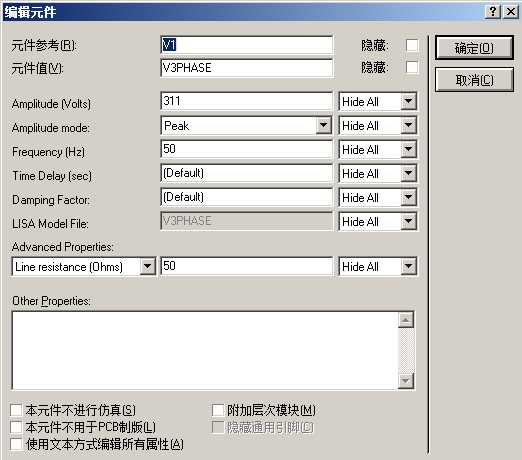
Task: Click the Other Properties scrollbar down arrow
Action: tap(406, 381)
